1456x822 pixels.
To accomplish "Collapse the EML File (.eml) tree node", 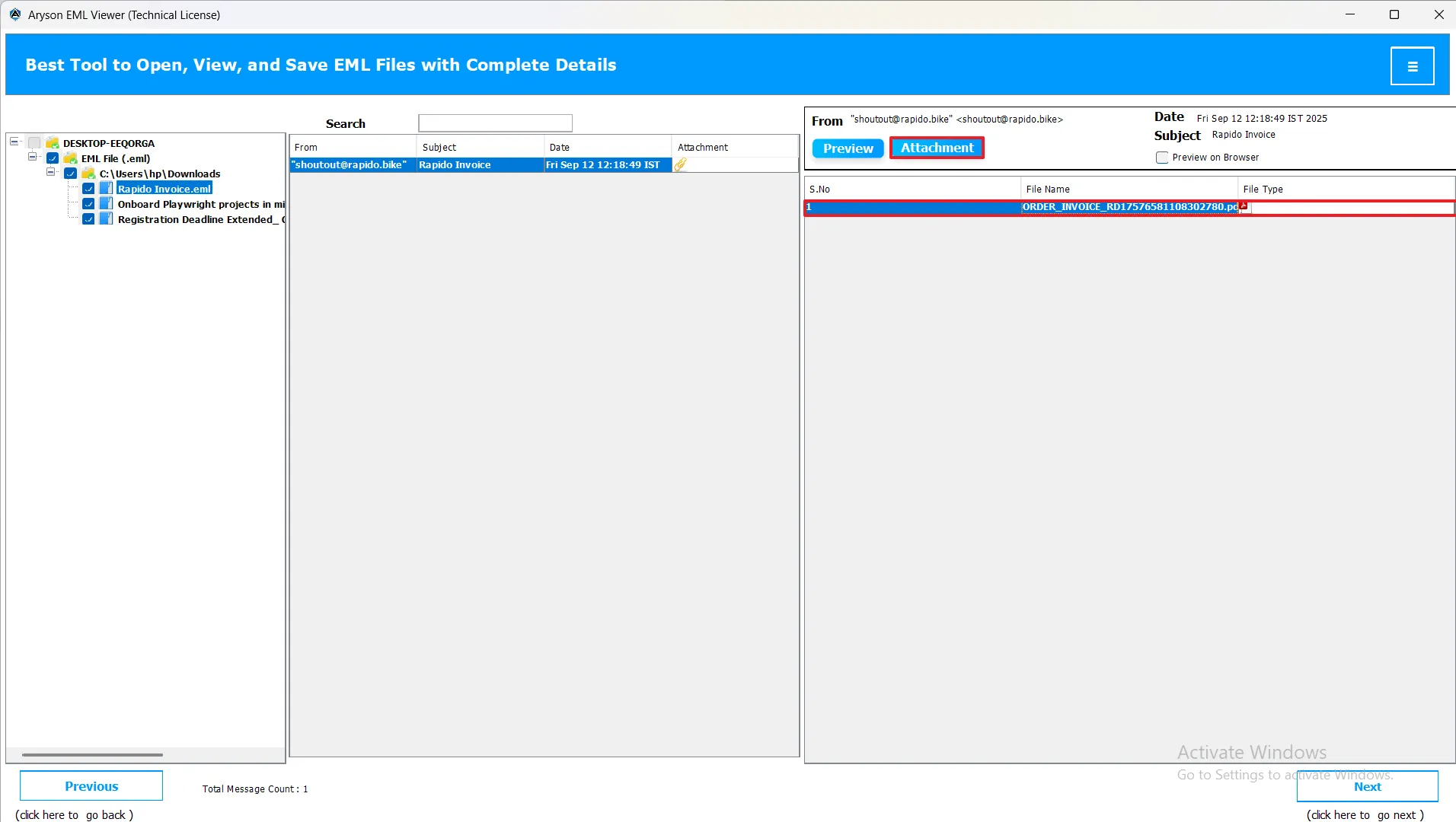I will 33,157.
